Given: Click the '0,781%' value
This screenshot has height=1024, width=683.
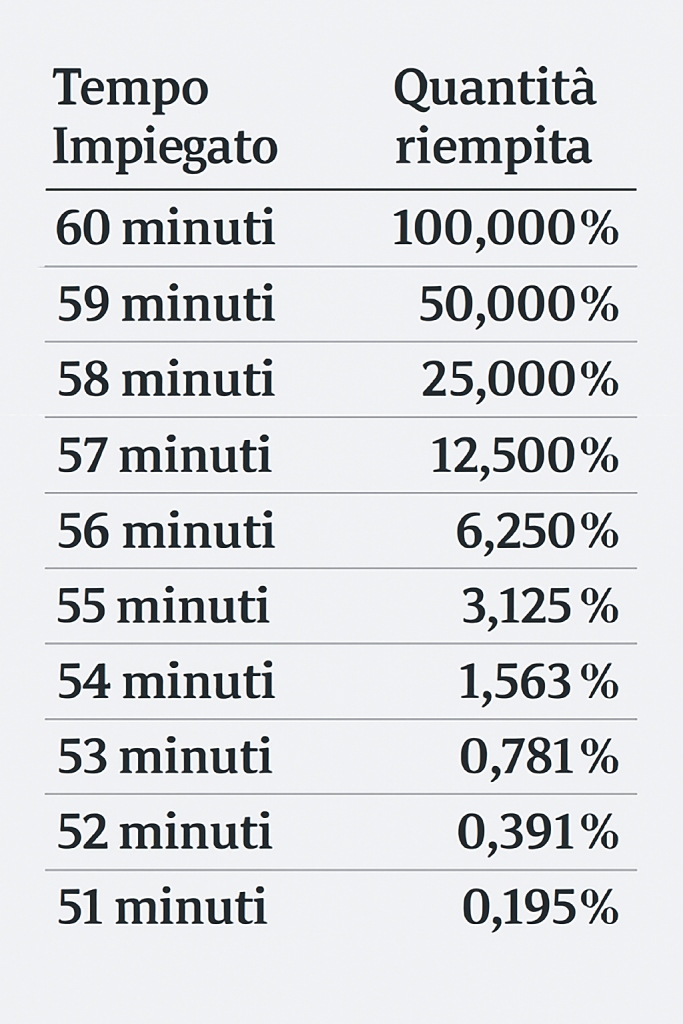Looking at the screenshot, I should 539,758.
